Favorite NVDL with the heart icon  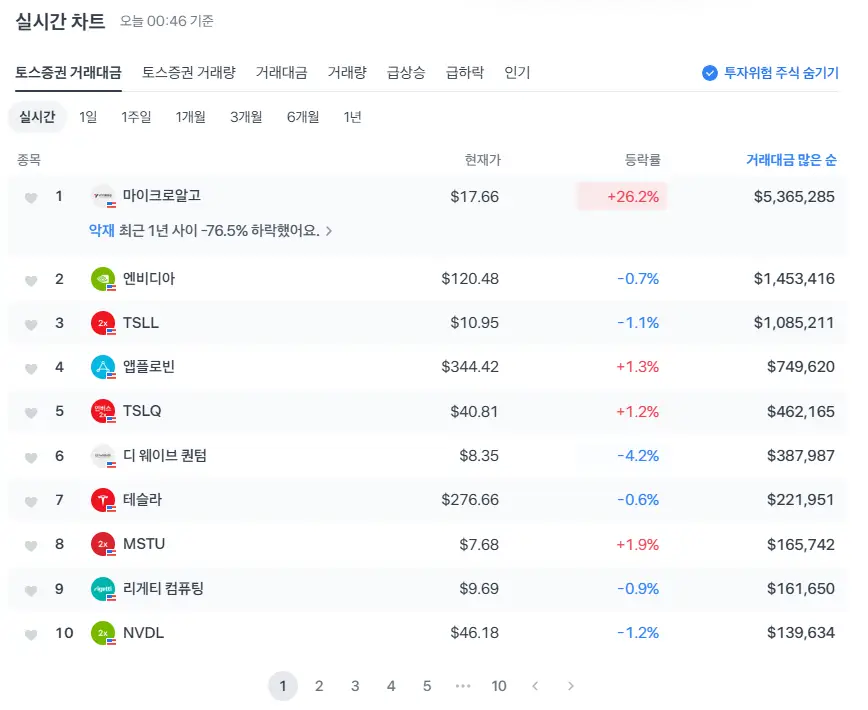tap(31, 635)
